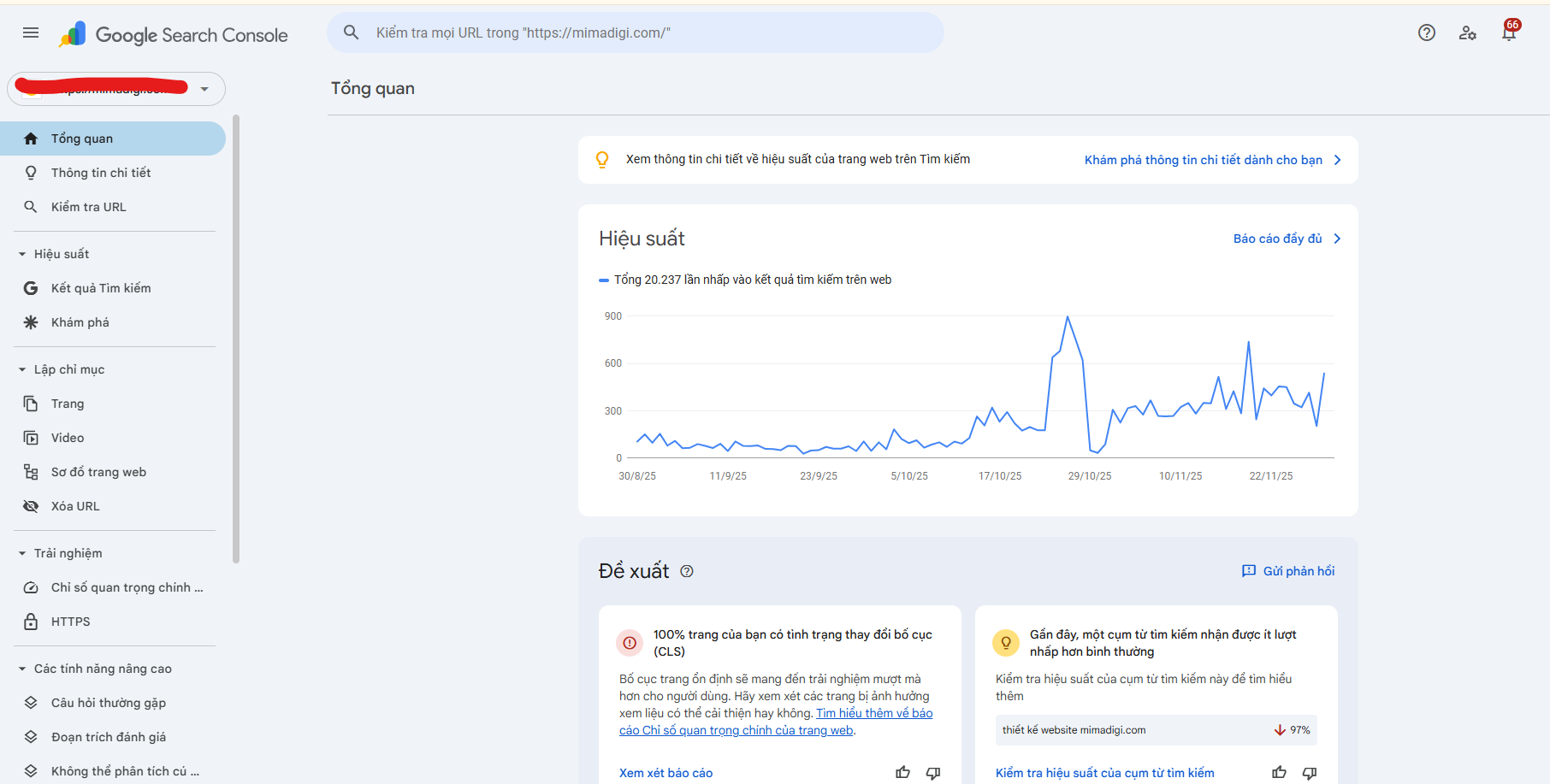Open the Kết quả Tìm kiếm report
1550x784 pixels.
coord(100,287)
